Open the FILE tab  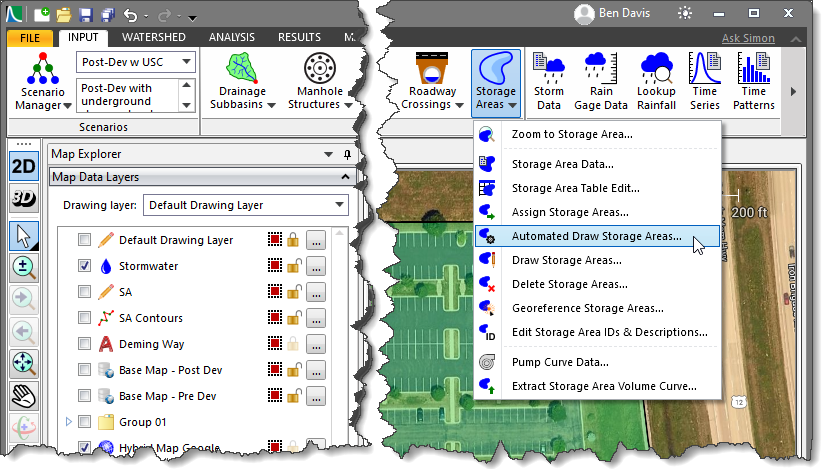(x=30, y=38)
